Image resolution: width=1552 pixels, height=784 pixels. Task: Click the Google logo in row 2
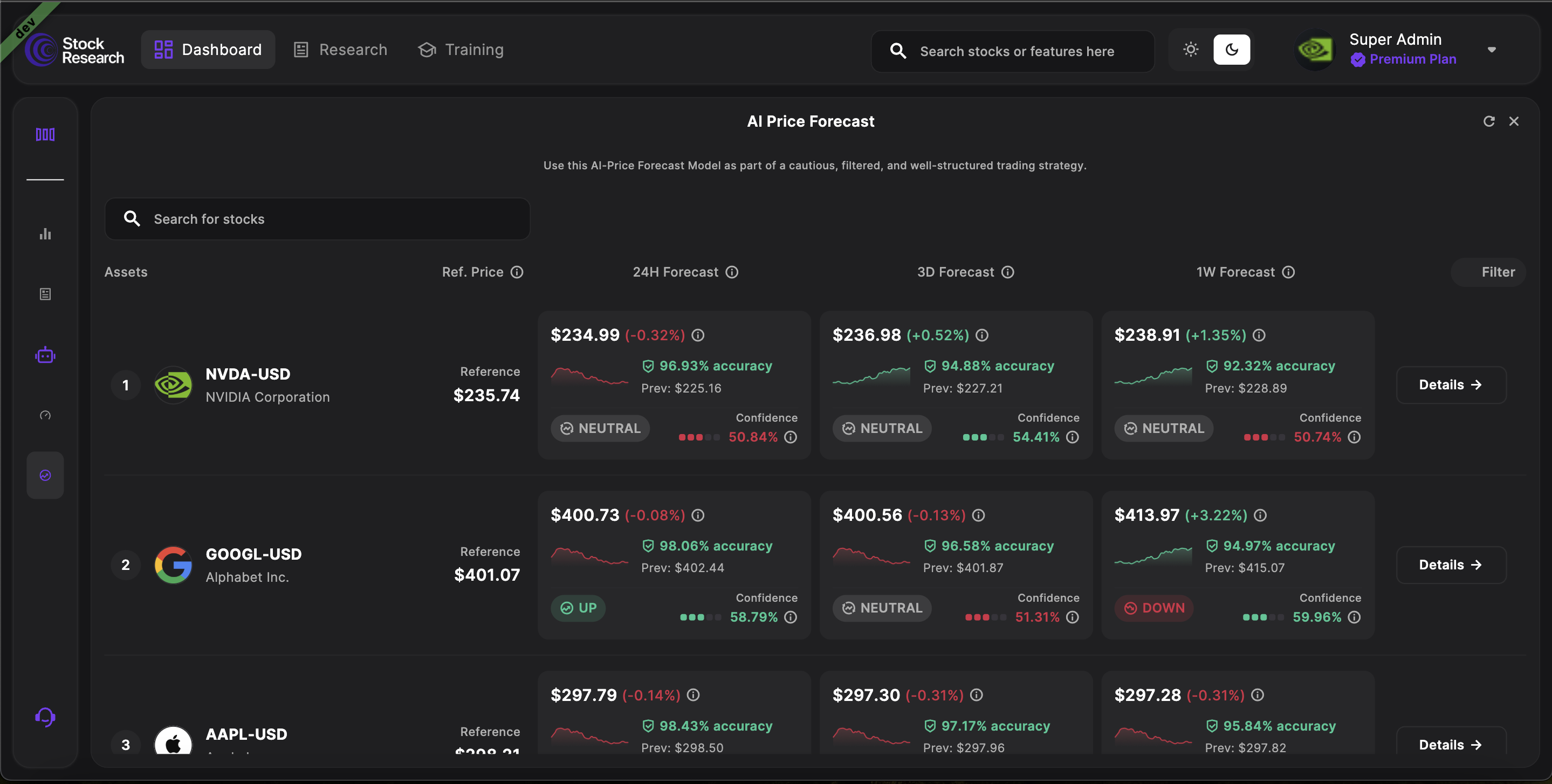[173, 565]
